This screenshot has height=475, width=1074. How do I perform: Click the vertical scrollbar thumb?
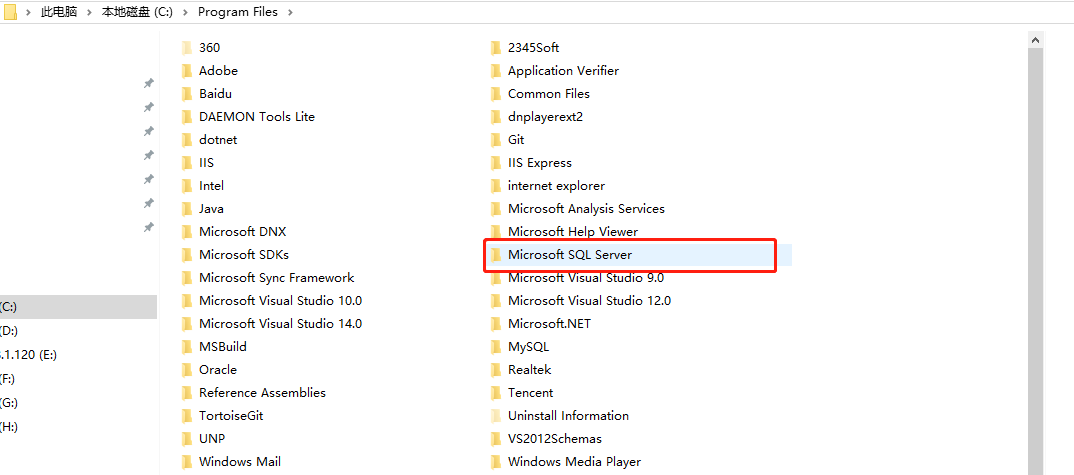pos(1035,263)
